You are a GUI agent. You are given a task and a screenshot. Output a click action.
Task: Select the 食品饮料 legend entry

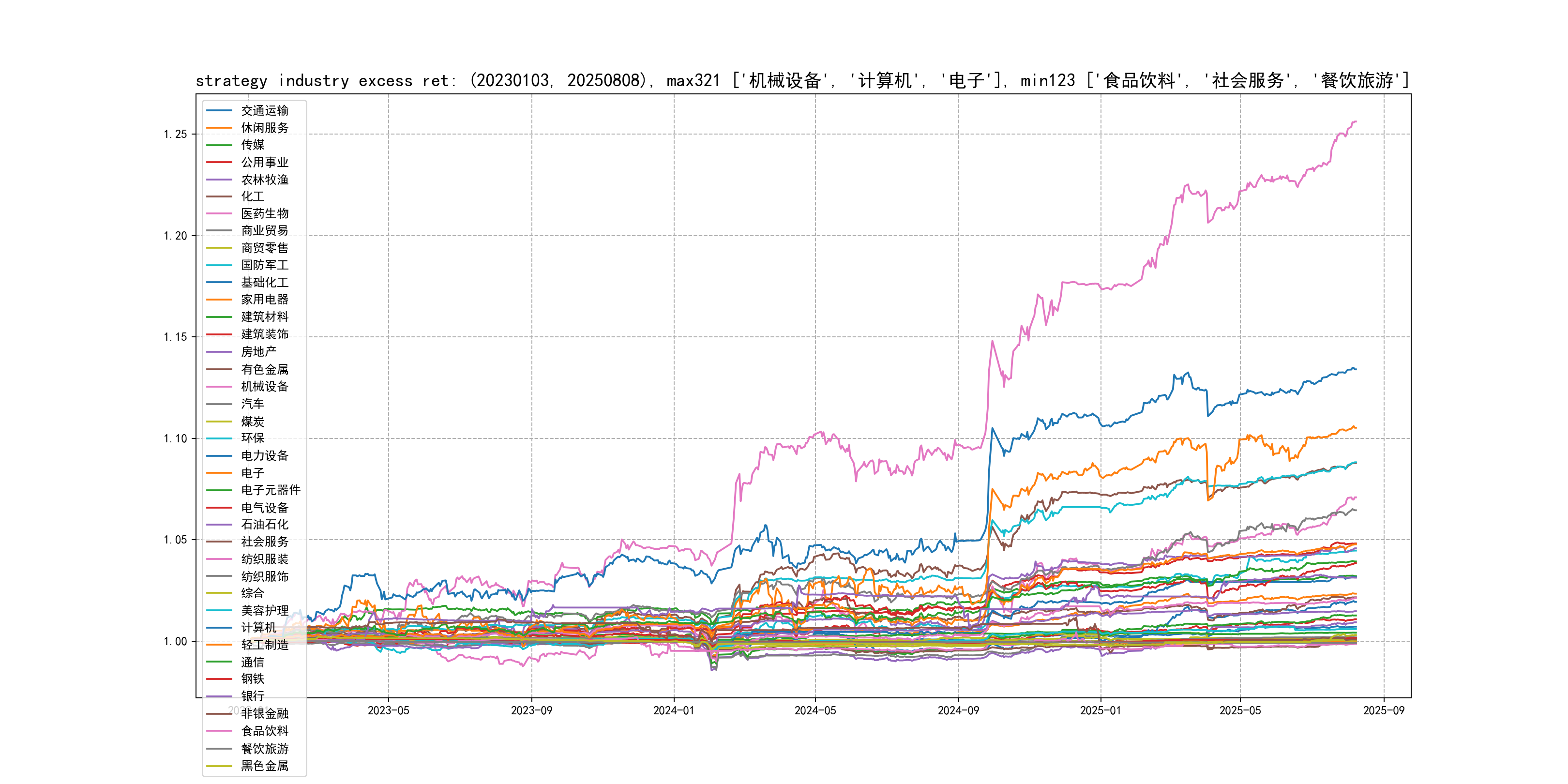pyautogui.click(x=264, y=731)
